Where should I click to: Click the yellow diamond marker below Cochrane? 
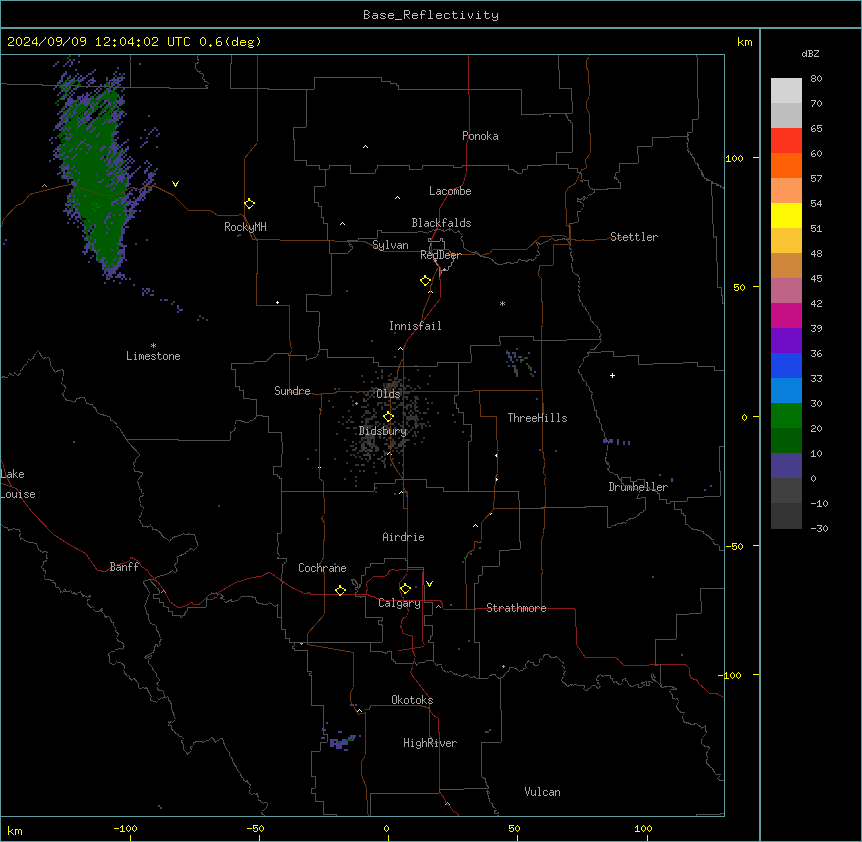click(x=340, y=590)
